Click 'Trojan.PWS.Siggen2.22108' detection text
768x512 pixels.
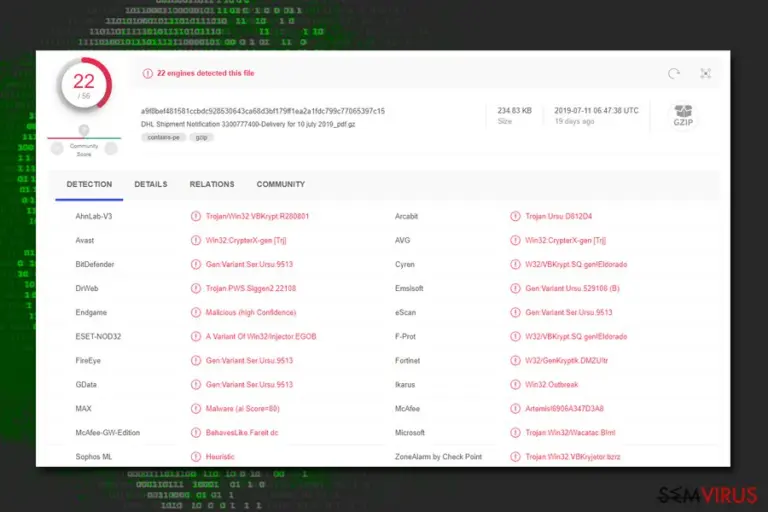(251, 288)
